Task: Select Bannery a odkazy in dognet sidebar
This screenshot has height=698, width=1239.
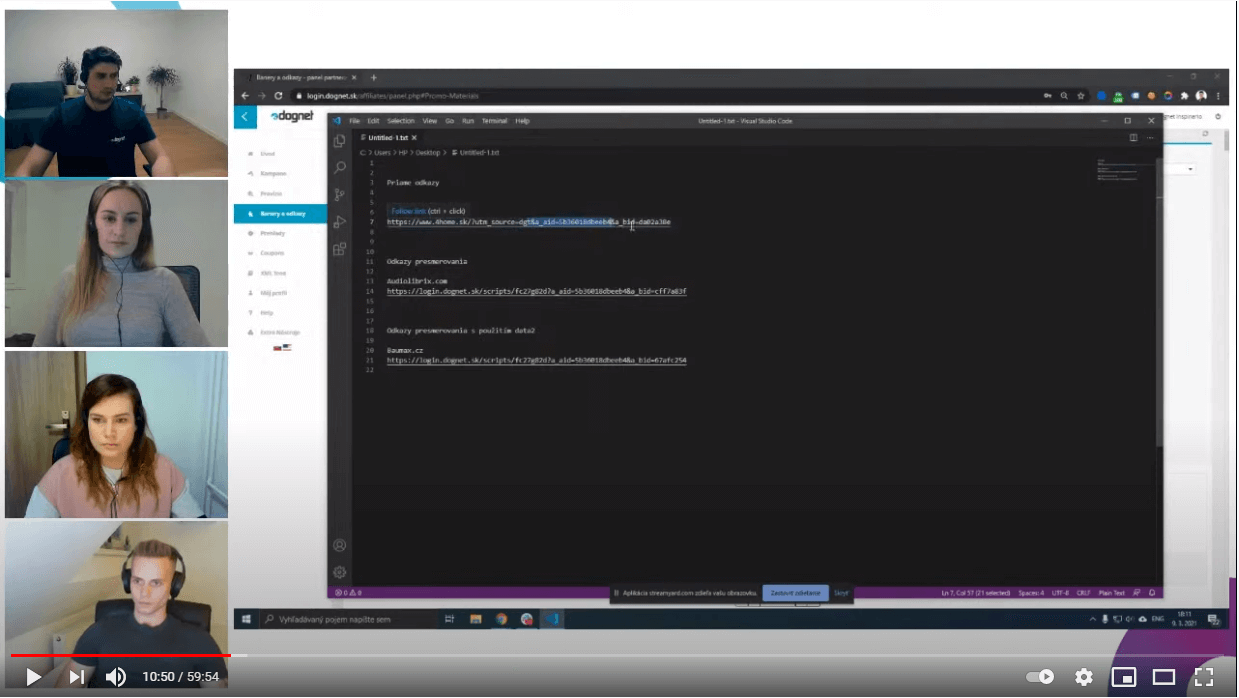Action: (x=281, y=214)
